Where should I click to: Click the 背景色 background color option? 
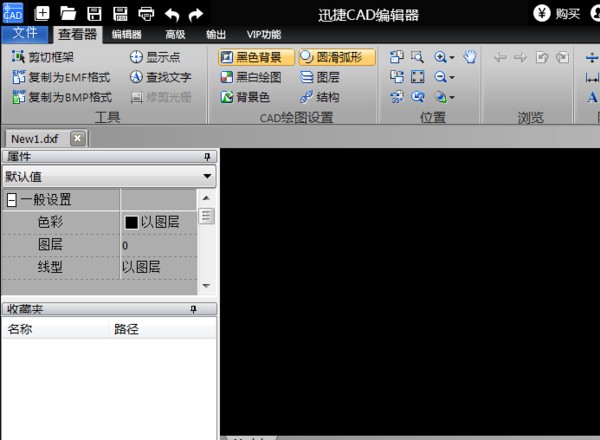[245, 97]
